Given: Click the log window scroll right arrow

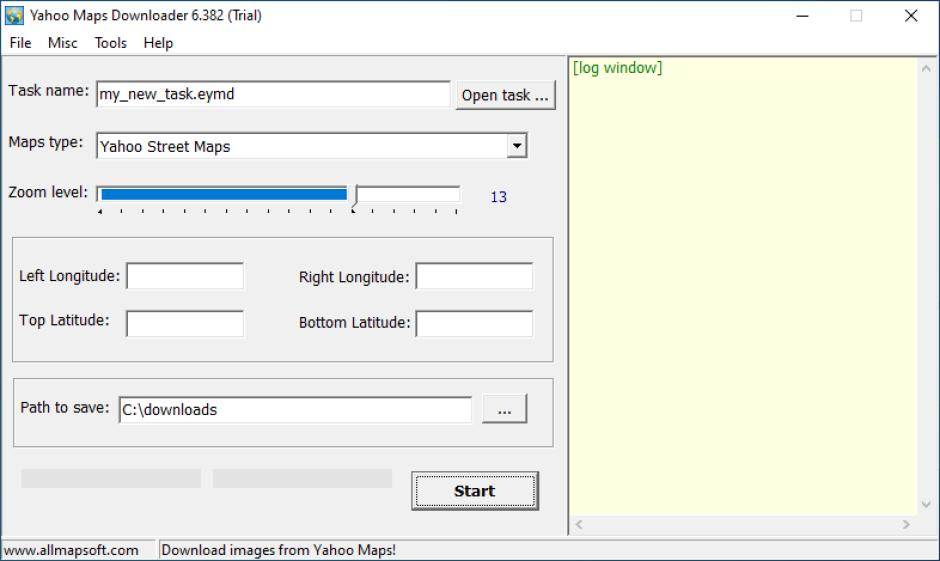Looking at the screenshot, I should pos(906,524).
